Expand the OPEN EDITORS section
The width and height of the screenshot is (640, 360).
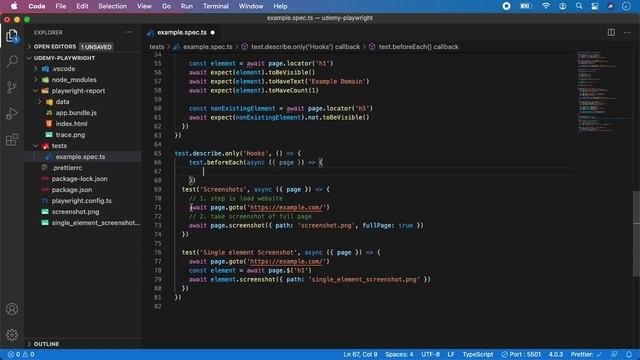pos(29,47)
